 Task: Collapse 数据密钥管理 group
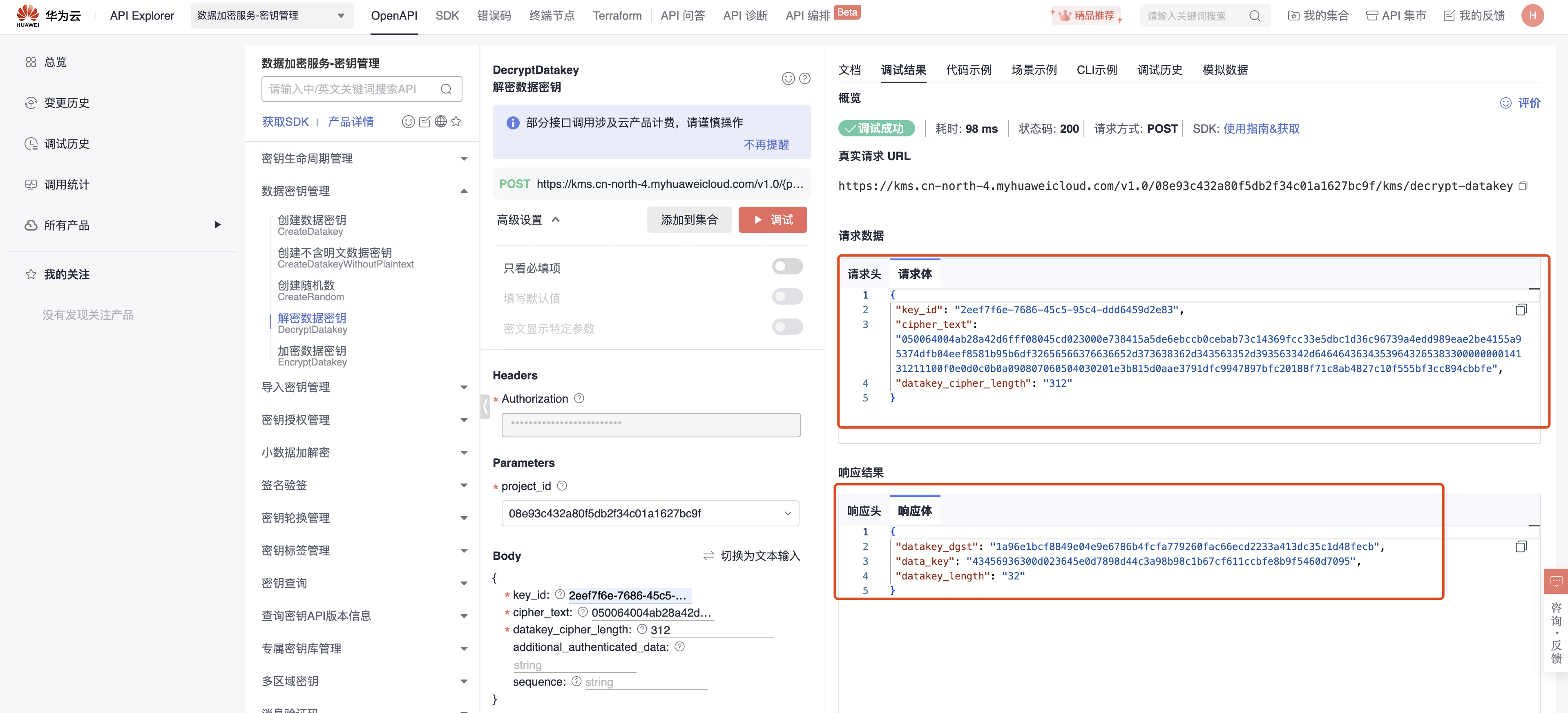(364, 191)
